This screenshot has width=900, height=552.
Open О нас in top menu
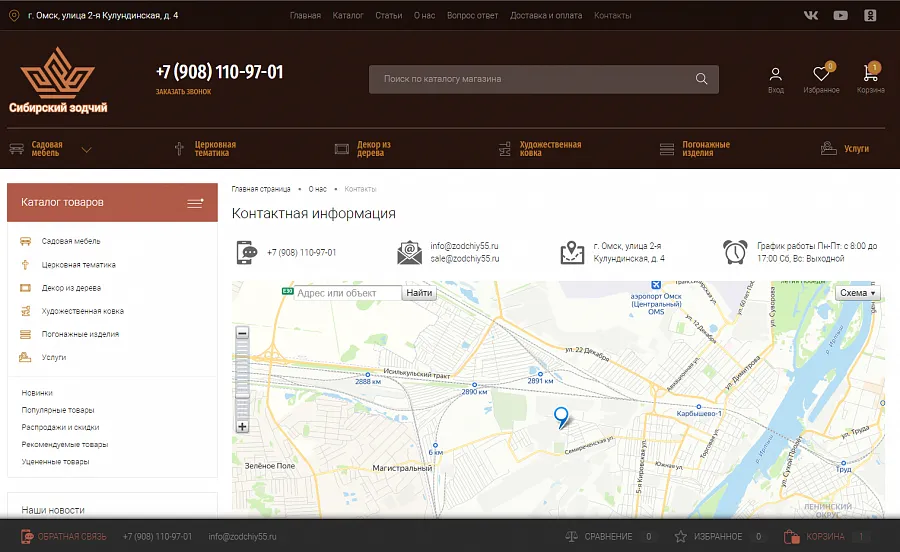pos(425,15)
